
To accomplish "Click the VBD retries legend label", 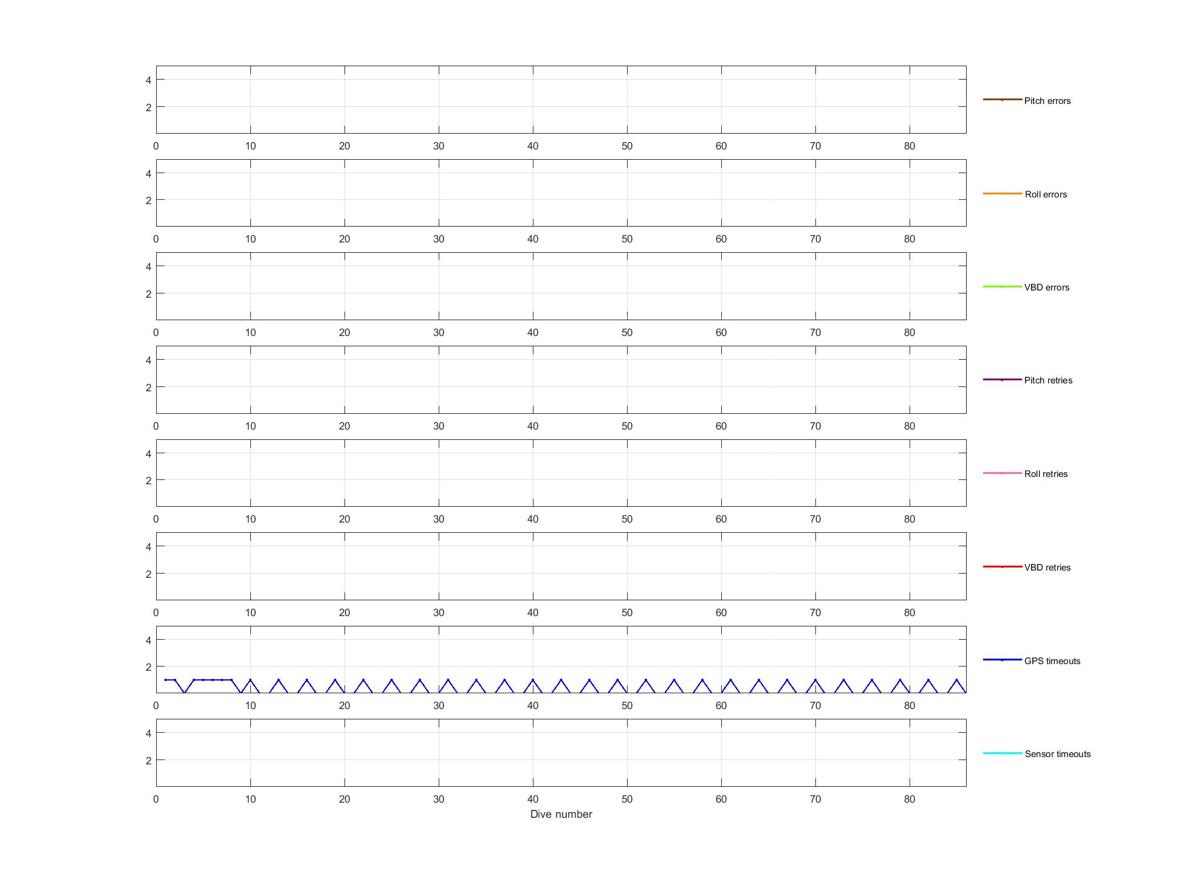I will click(x=1048, y=568).
